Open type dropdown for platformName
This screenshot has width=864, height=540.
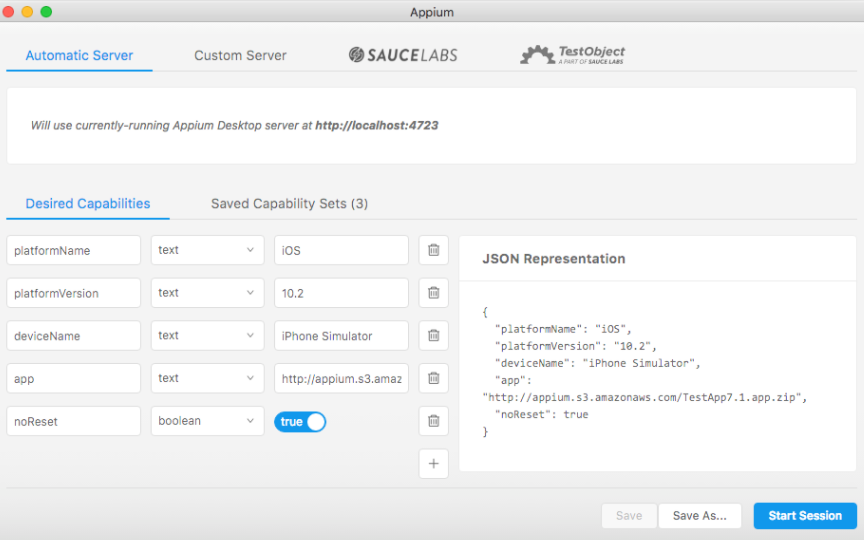point(207,250)
